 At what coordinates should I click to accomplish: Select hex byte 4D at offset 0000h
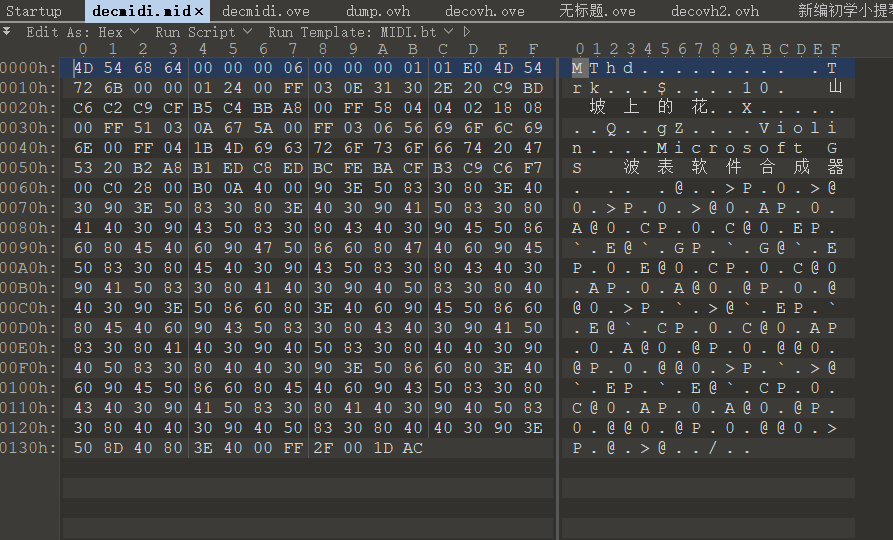(84, 68)
